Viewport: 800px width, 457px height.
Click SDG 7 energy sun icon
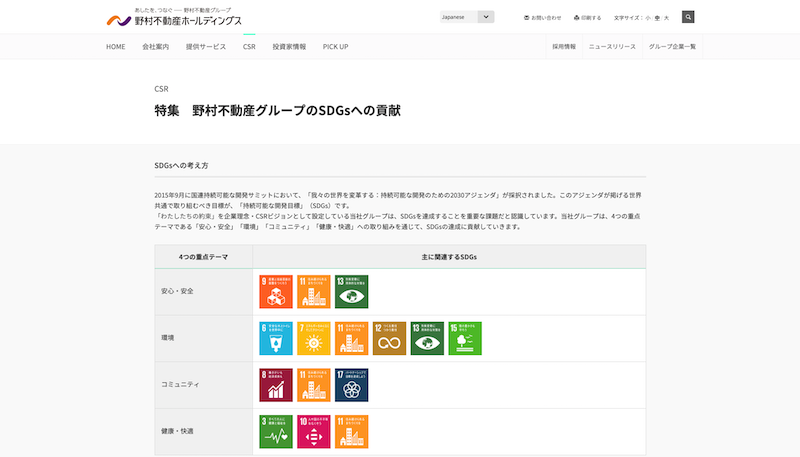click(314, 338)
